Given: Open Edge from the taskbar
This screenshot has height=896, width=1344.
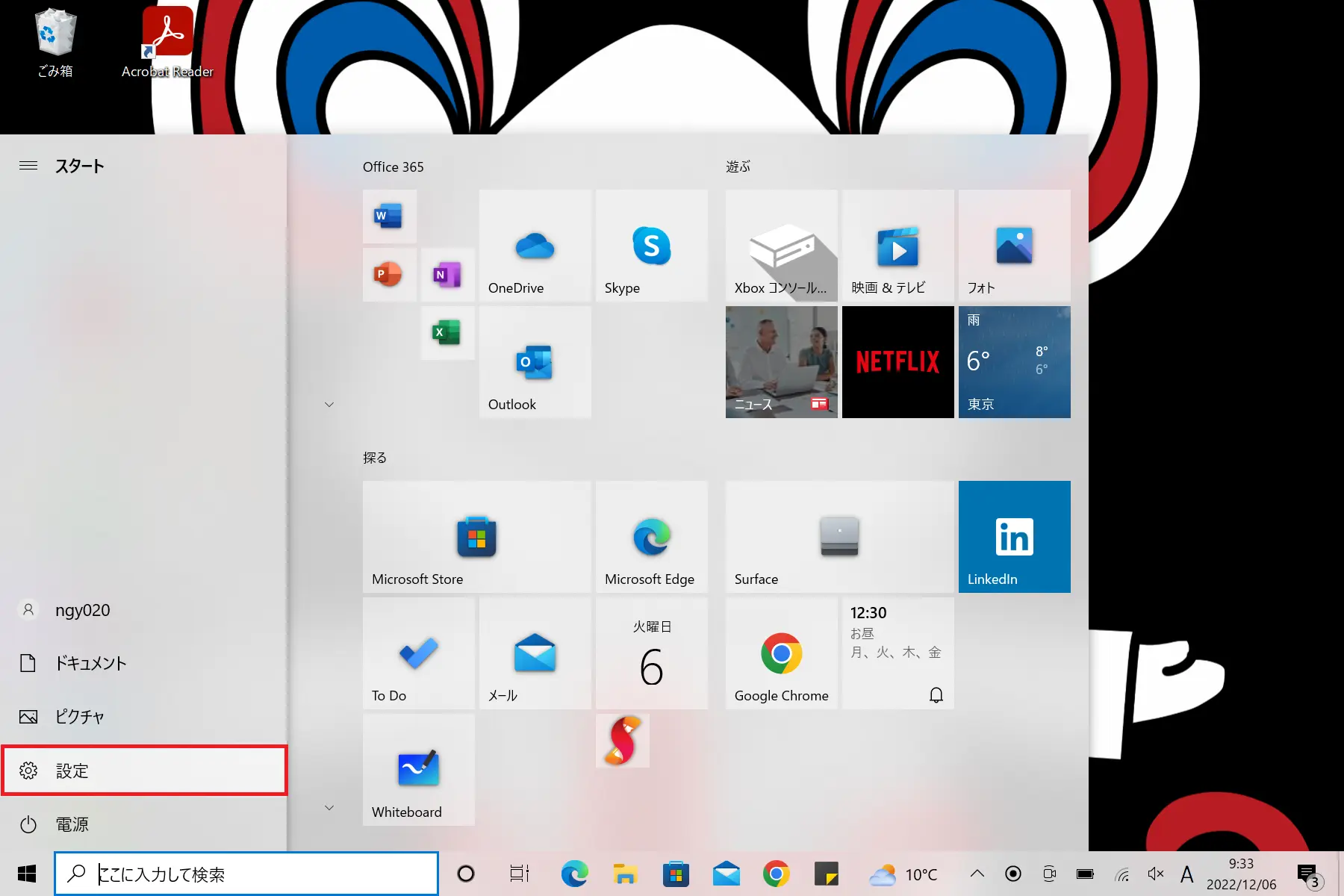Looking at the screenshot, I should pyautogui.click(x=574, y=874).
